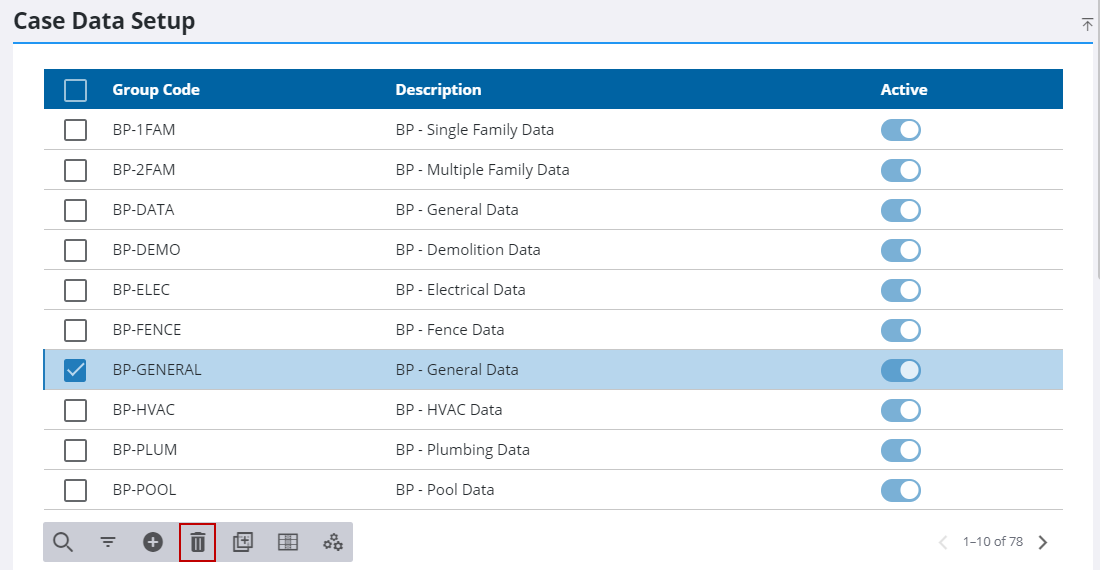
Task: Add a new group with the plus icon
Action: point(153,542)
